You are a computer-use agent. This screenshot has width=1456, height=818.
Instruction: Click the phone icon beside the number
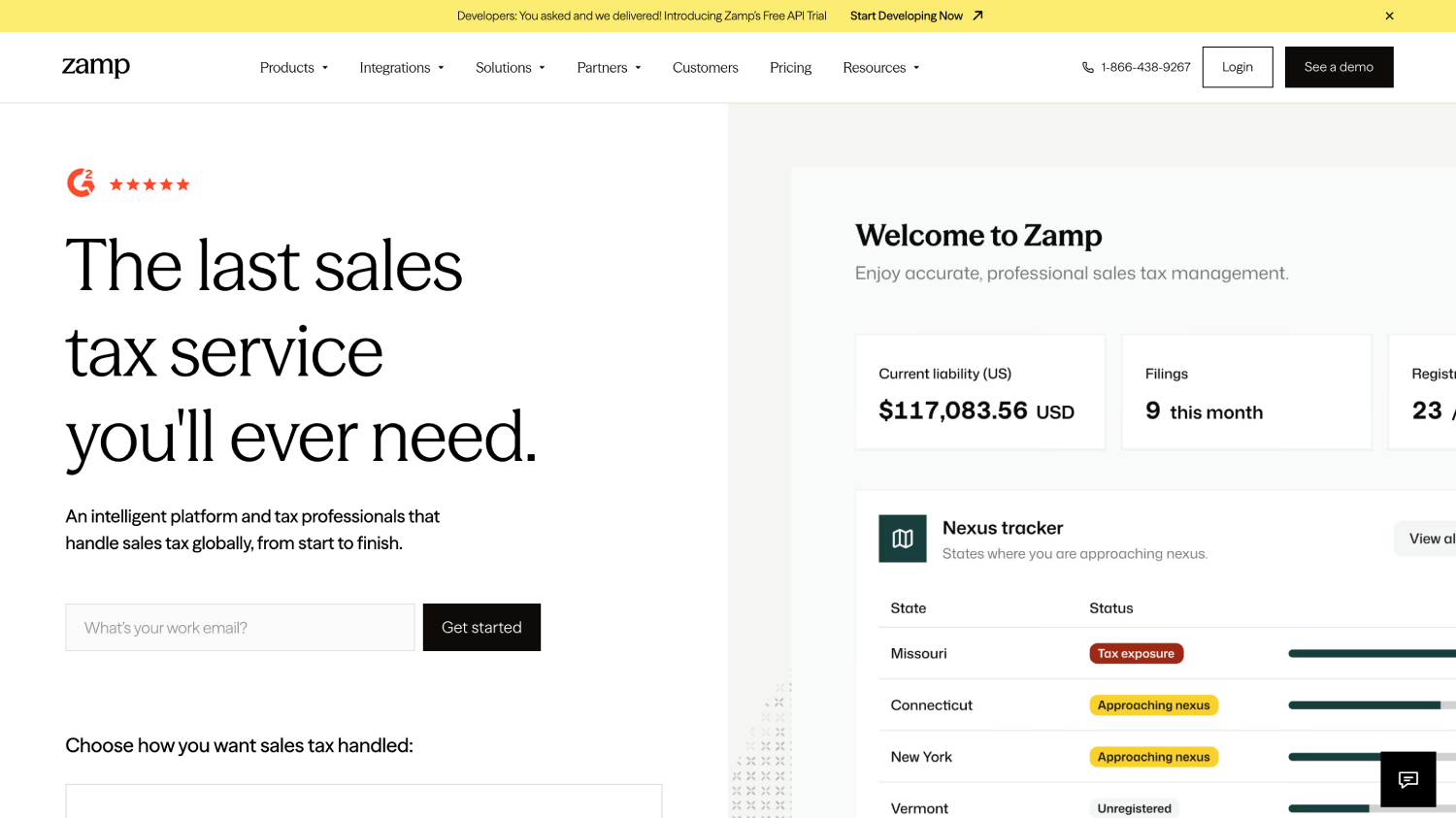point(1088,68)
